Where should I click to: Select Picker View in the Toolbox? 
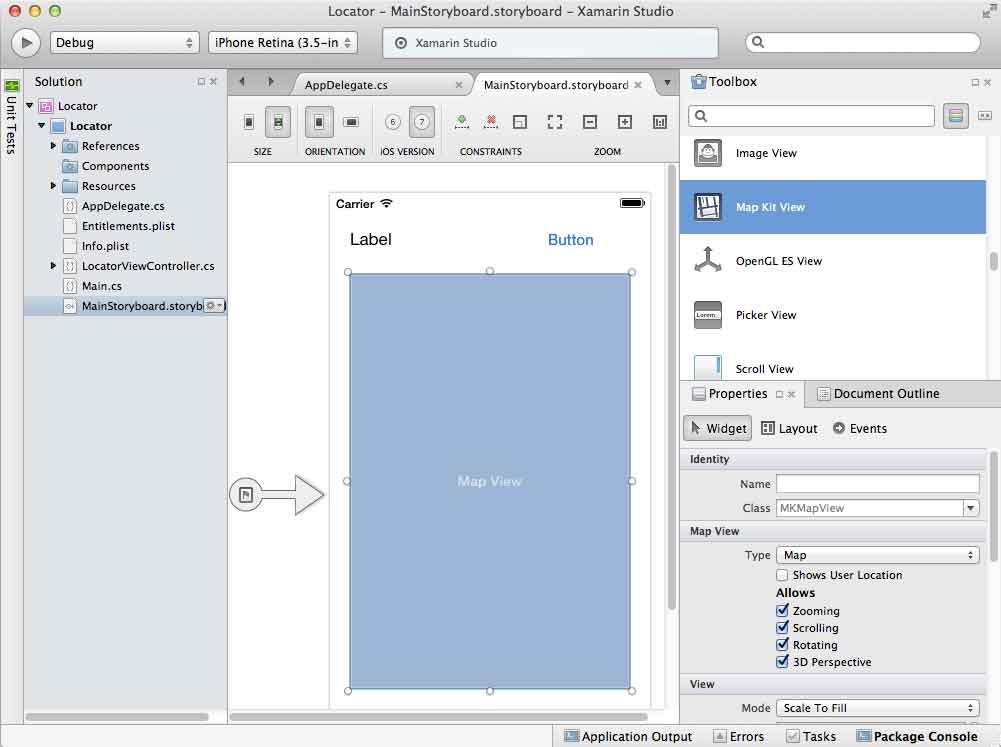(x=832, y=315)
